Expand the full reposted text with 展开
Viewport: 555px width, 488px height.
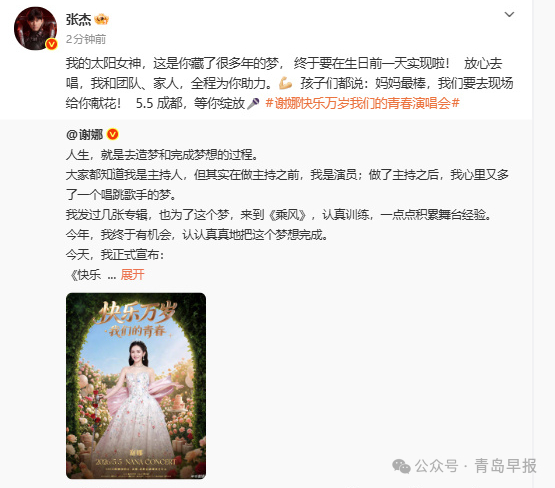click(133, 275)
